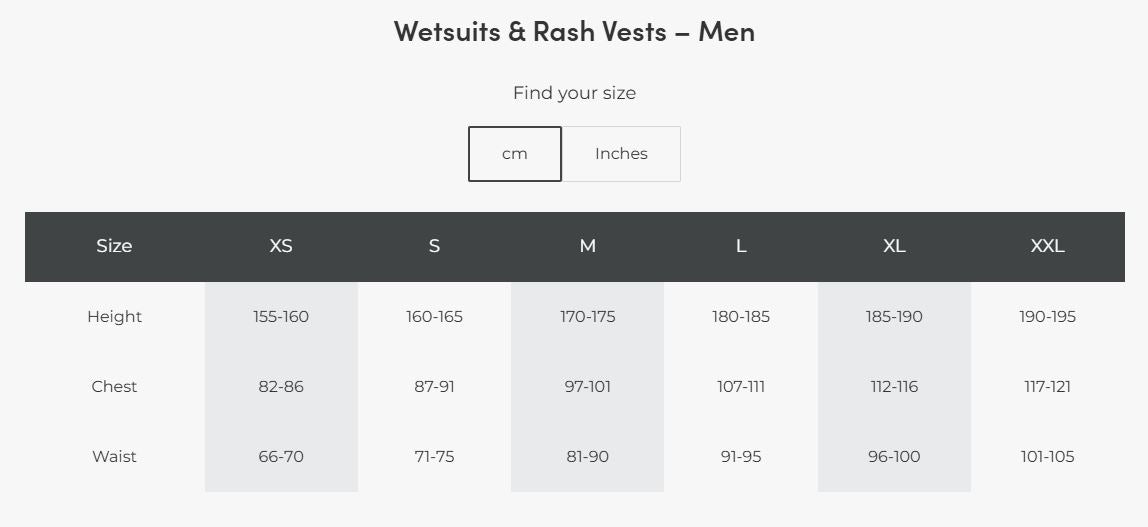Image resolution: width=1148 pixels, height=527 pixels.
Task: Select XS height value 155-160
Action: 281,316
